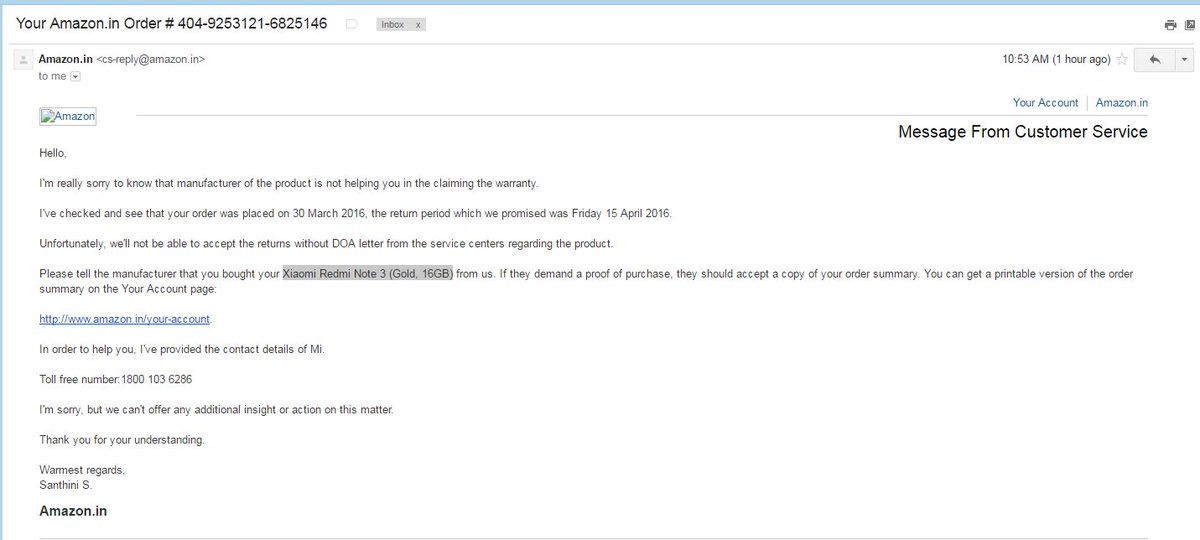This screenshot has width=1200, height=540.
Task: Show details arrow next to "to me"
Action: (x=75, y=76)
